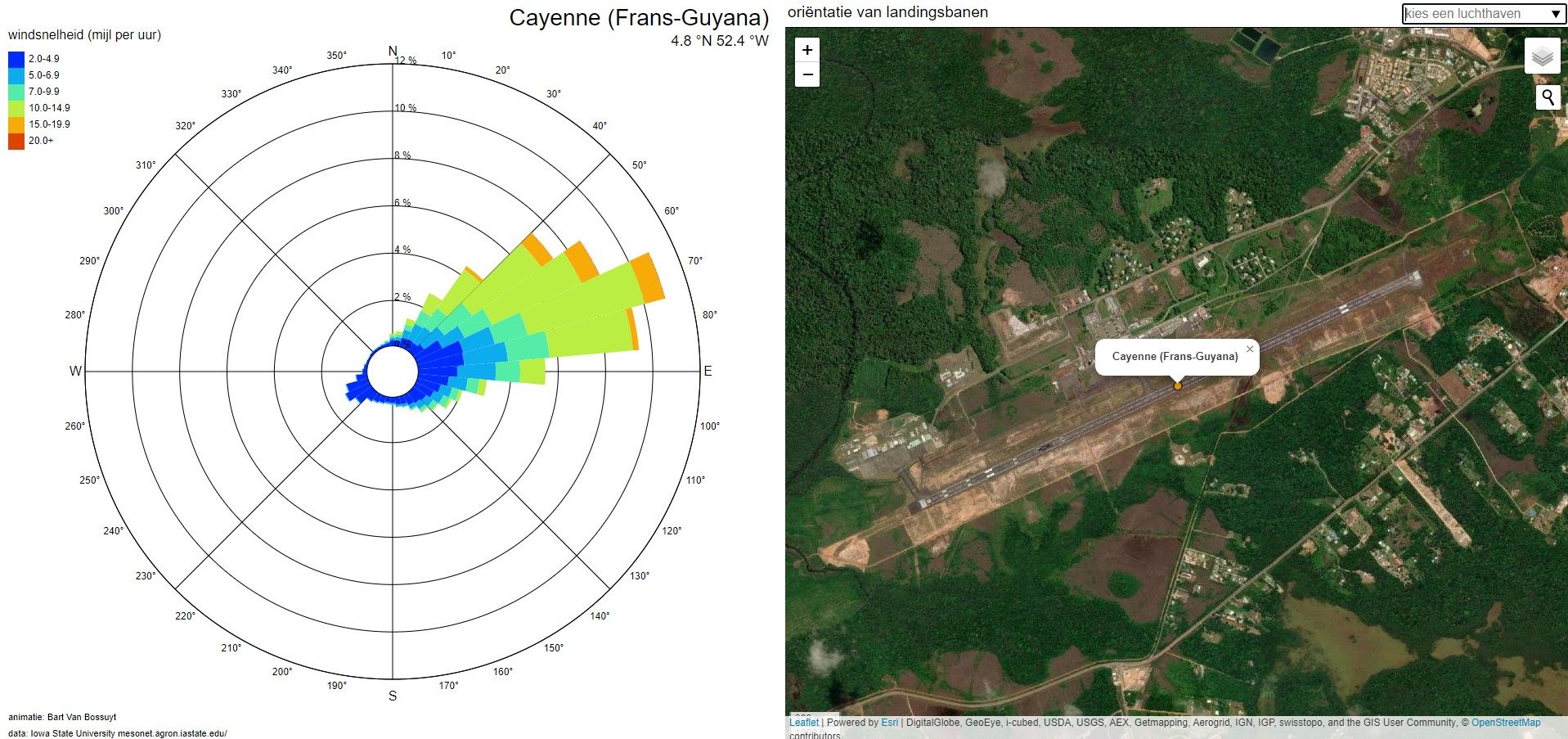The width and height of the screenshot is (1568, 739).
Task: Click 'oriëntatie van landingsbanen' heading
Action: (x=887, y=12)
